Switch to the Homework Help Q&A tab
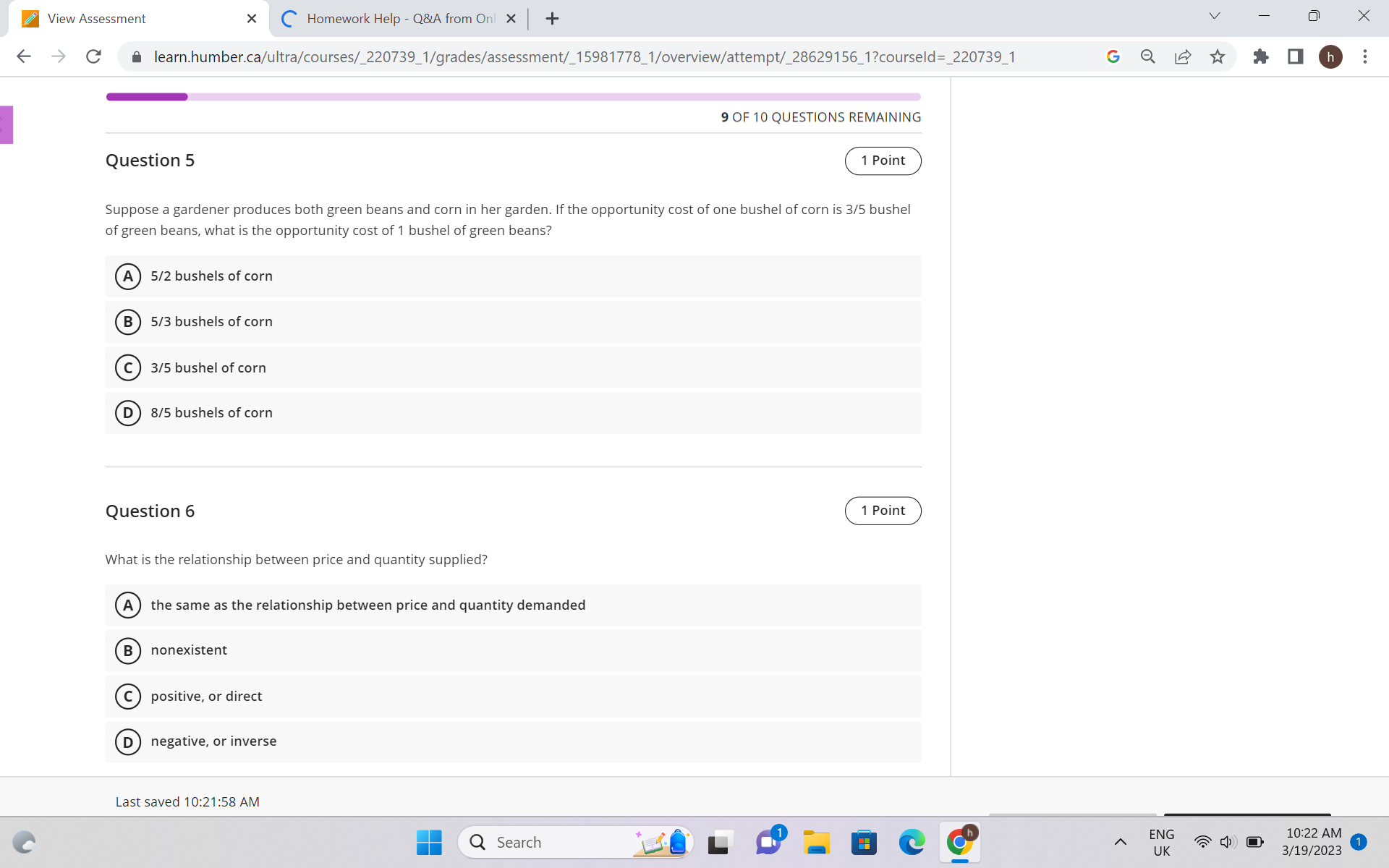The image size is (1389, 868). point(394,18)
